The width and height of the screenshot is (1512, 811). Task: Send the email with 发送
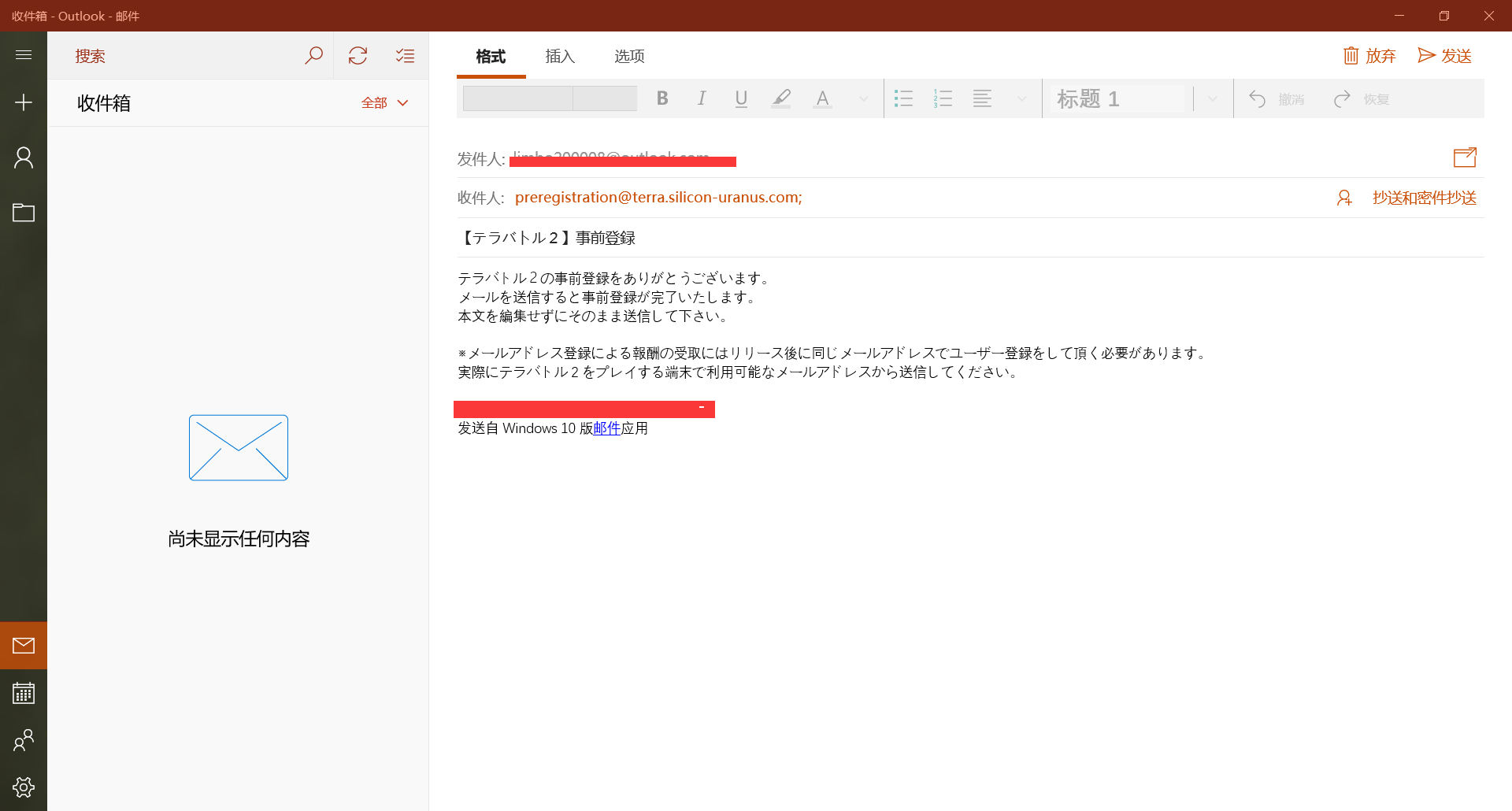tap(1444, 55)
